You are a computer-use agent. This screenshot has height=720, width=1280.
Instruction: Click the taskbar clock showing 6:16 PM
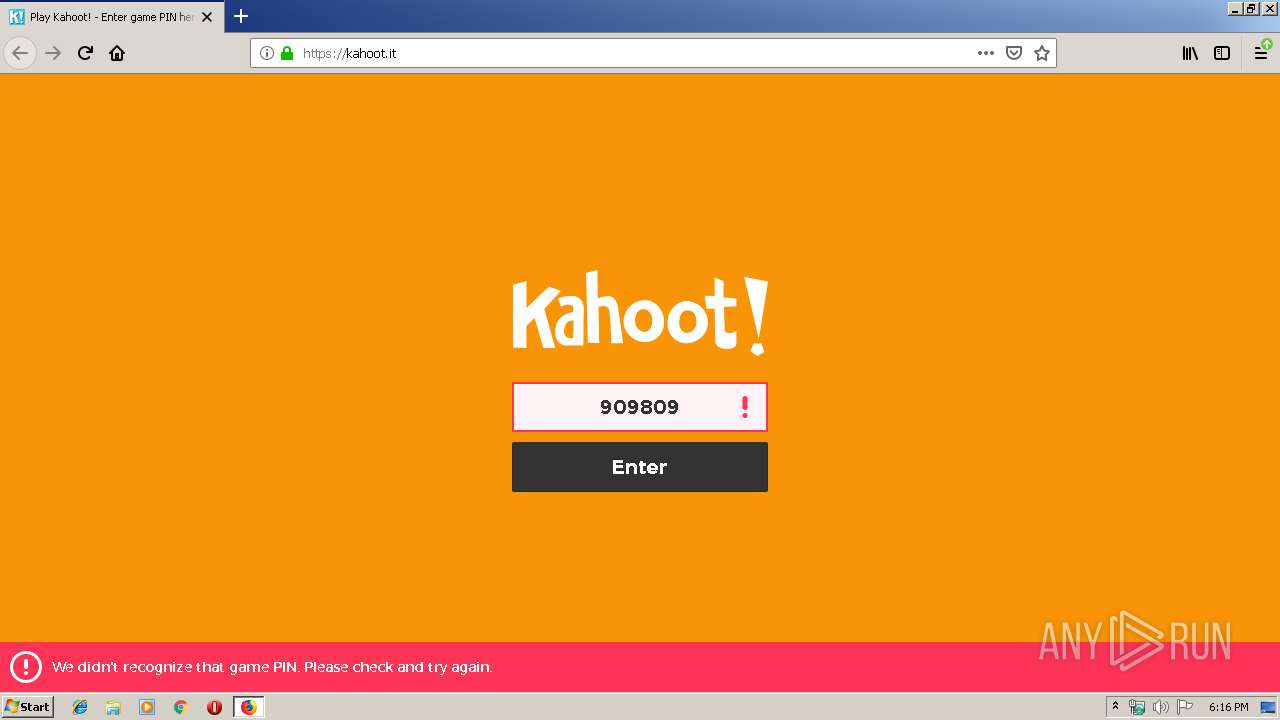[1228, 707]
